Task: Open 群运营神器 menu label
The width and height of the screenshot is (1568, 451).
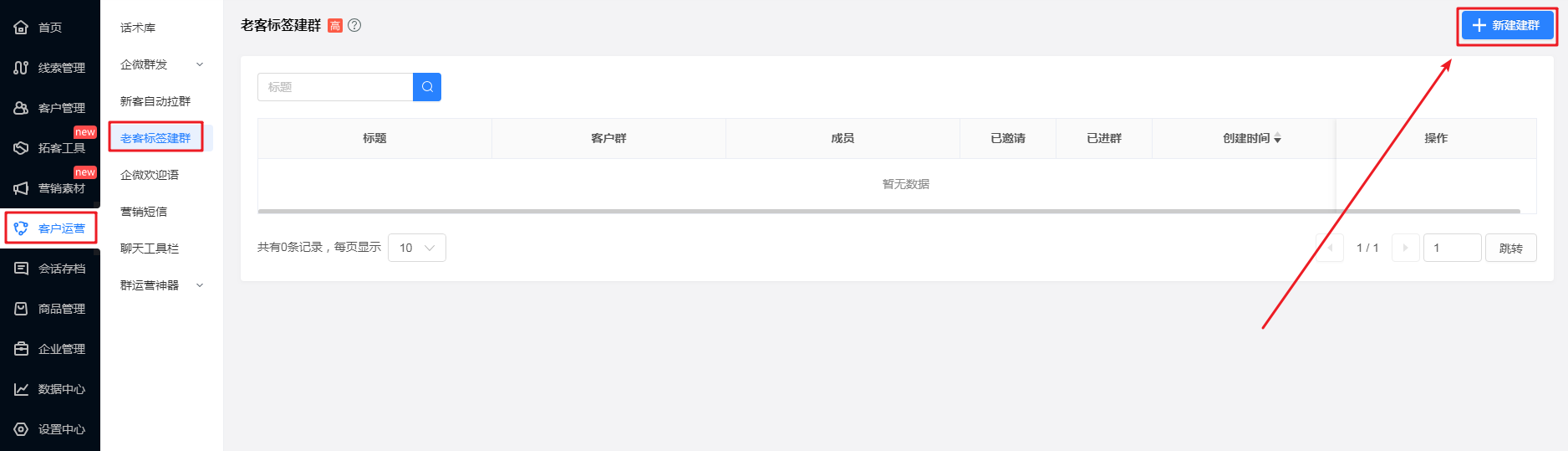Action: 150,285
